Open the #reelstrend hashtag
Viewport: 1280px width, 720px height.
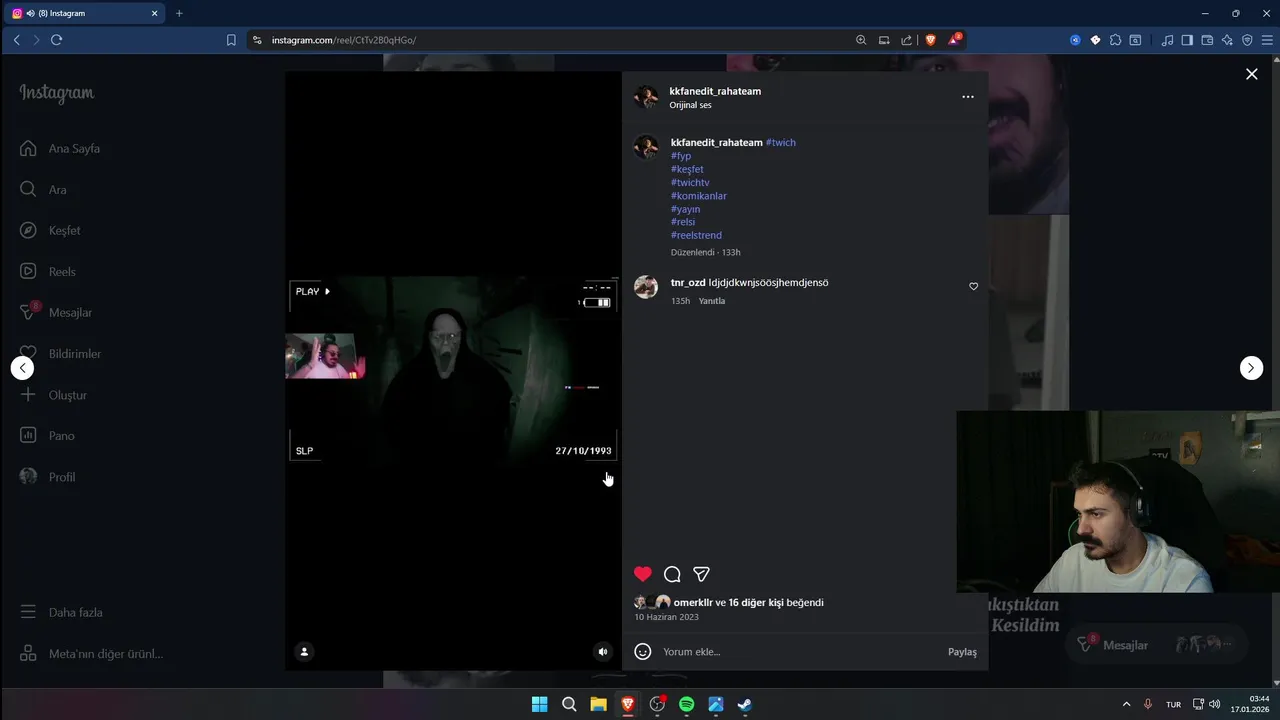coord(696,235)
